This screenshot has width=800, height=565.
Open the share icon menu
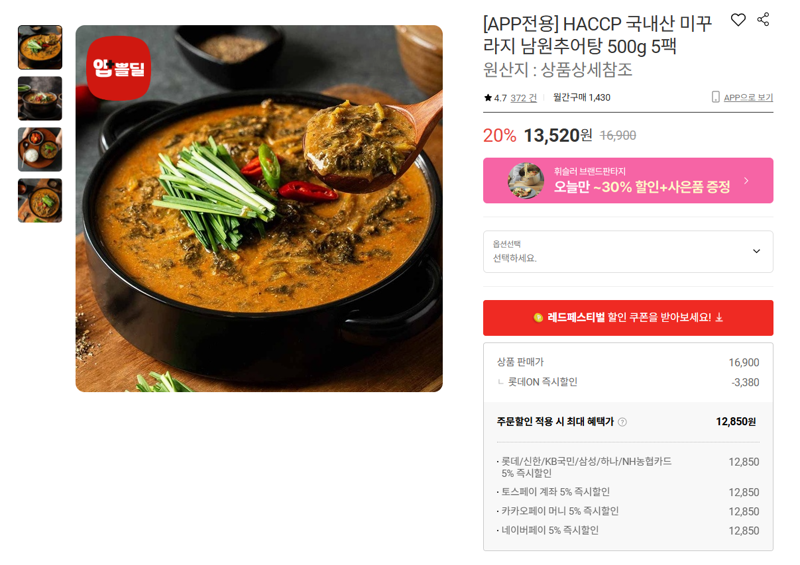(x=763, y=19)
